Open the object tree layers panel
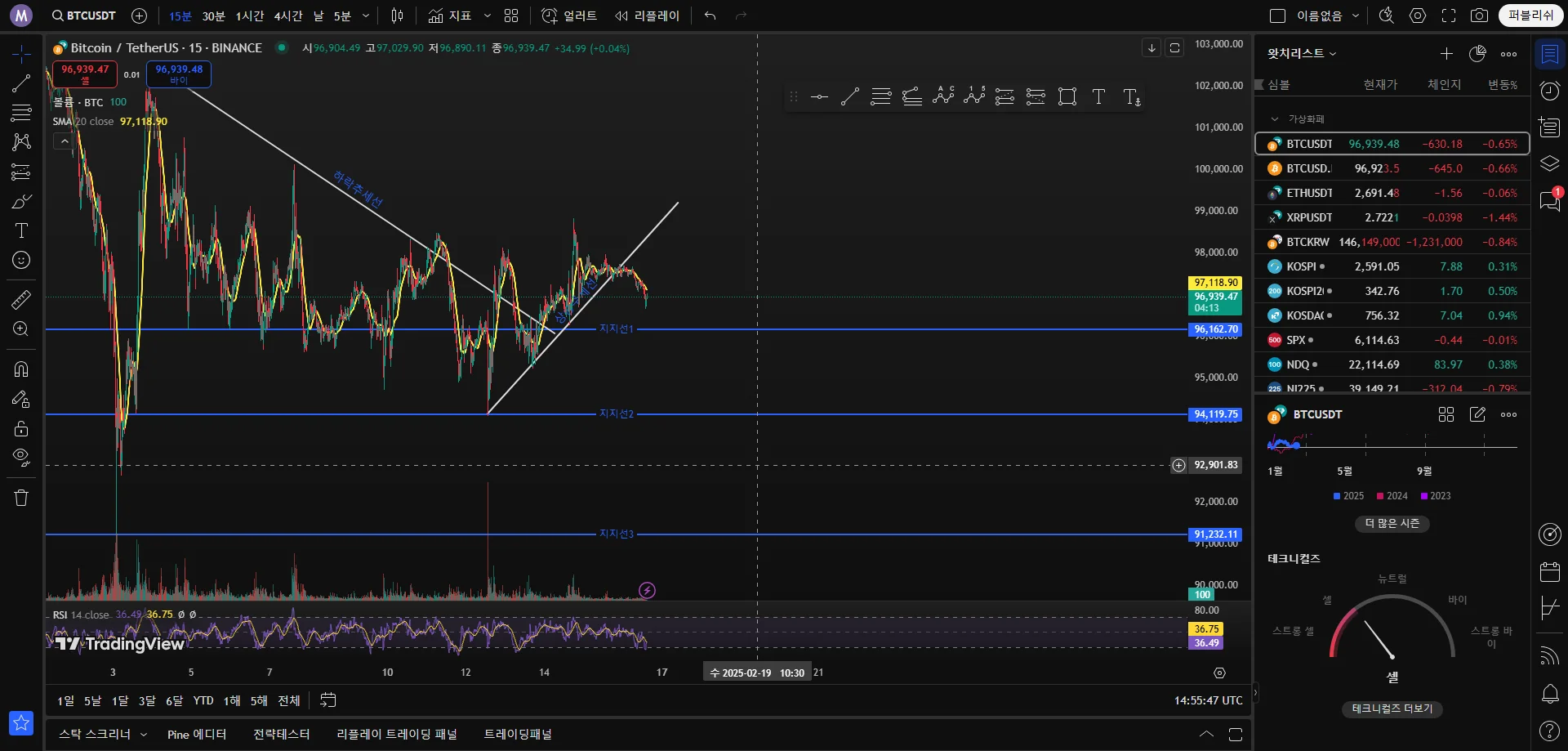The image size is (1568, 751). click(1549, 163)
